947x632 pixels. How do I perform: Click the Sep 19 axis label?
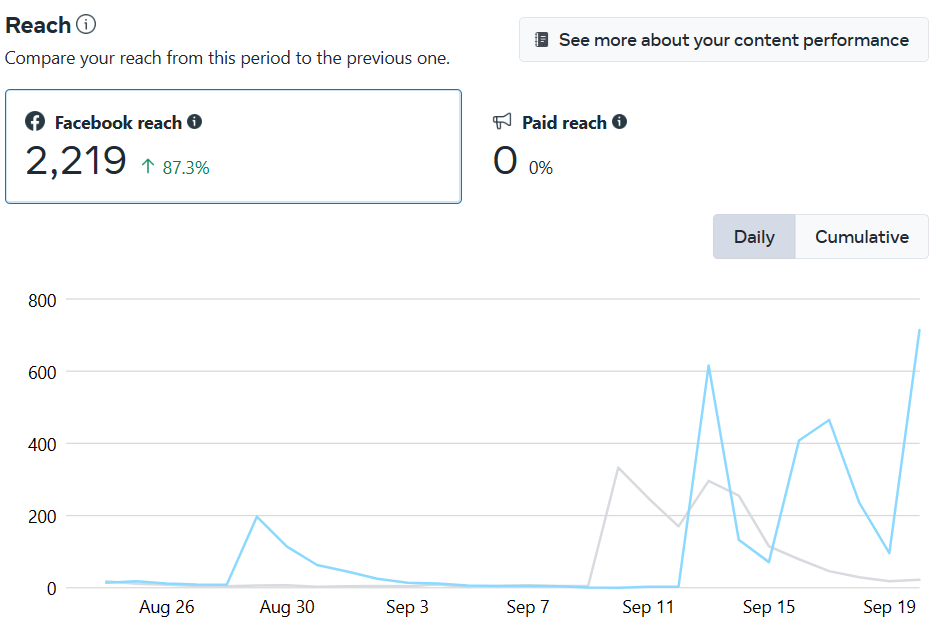tap(890, 607)
